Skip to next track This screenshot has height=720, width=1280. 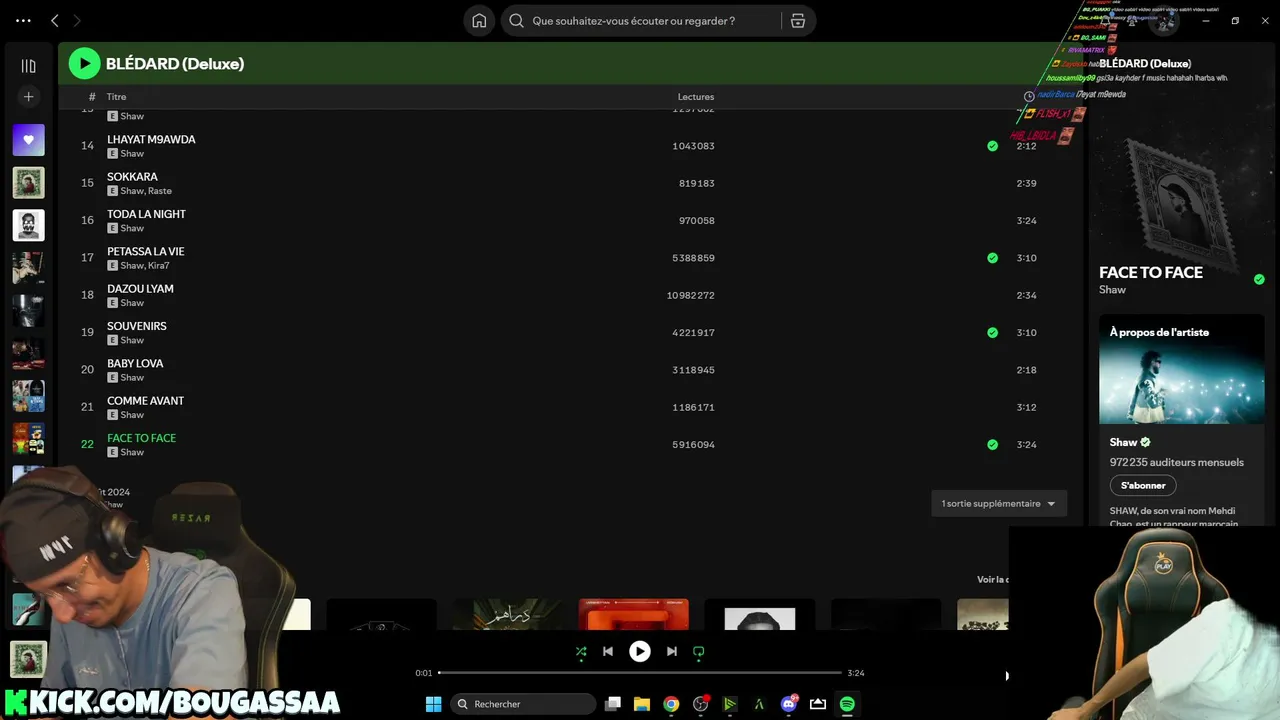point(672,651)
